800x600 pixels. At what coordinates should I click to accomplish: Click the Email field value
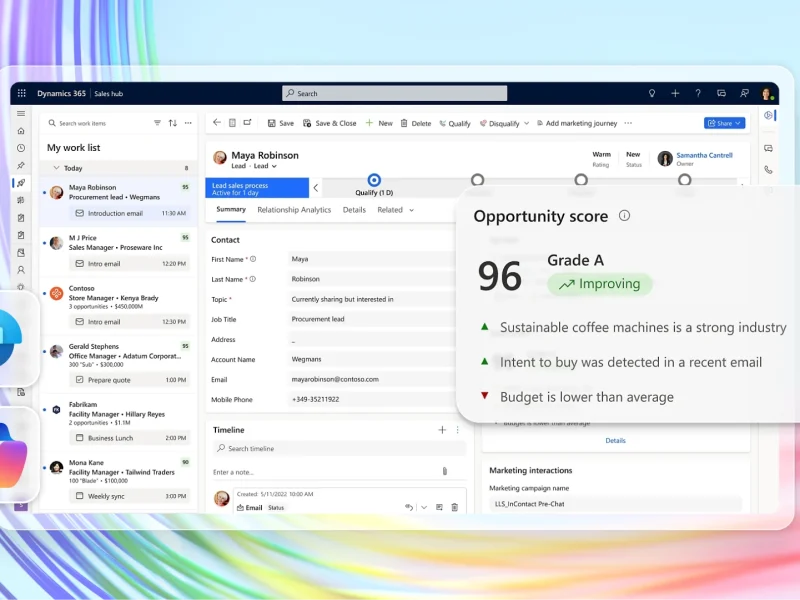(371, 379)
